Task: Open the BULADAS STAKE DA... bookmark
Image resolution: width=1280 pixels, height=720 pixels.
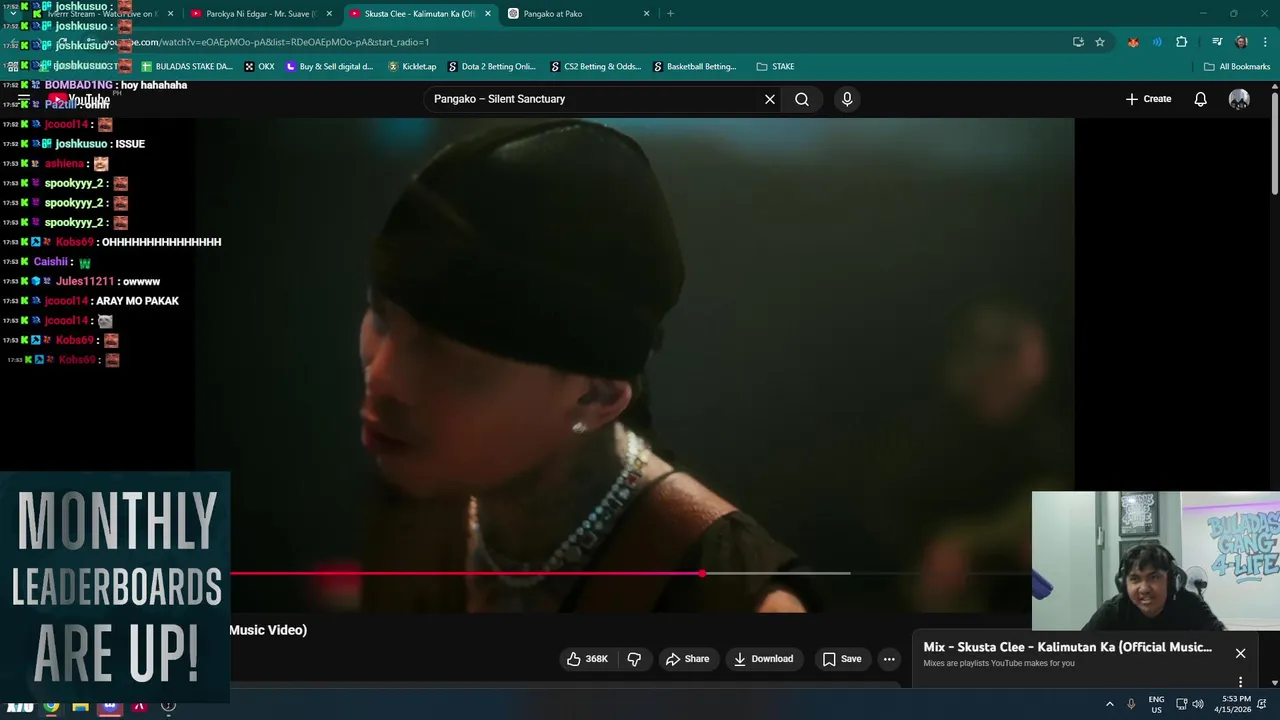Action: pos(187,67)
